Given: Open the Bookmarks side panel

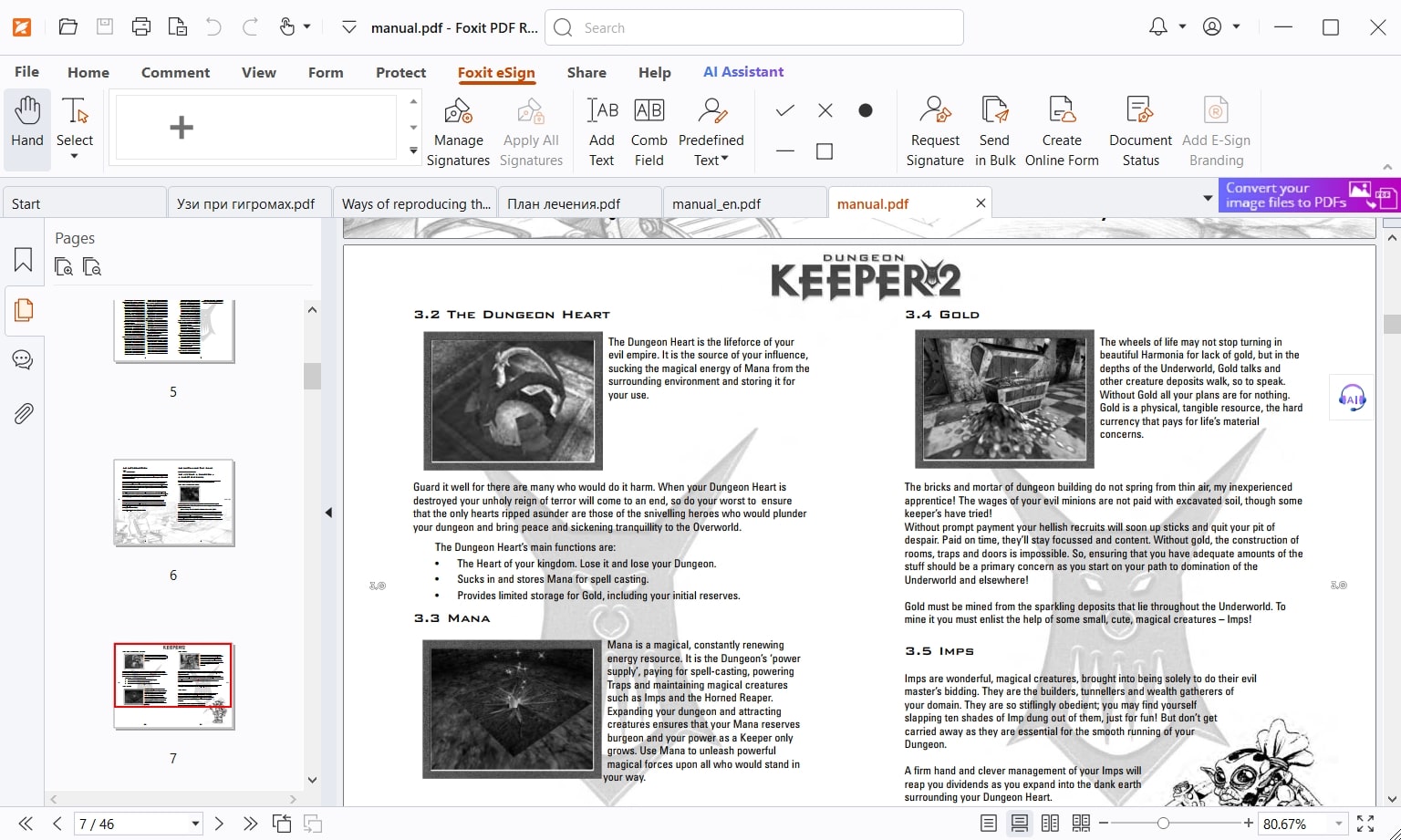Looking at the screenshot, I should (23, 260).
